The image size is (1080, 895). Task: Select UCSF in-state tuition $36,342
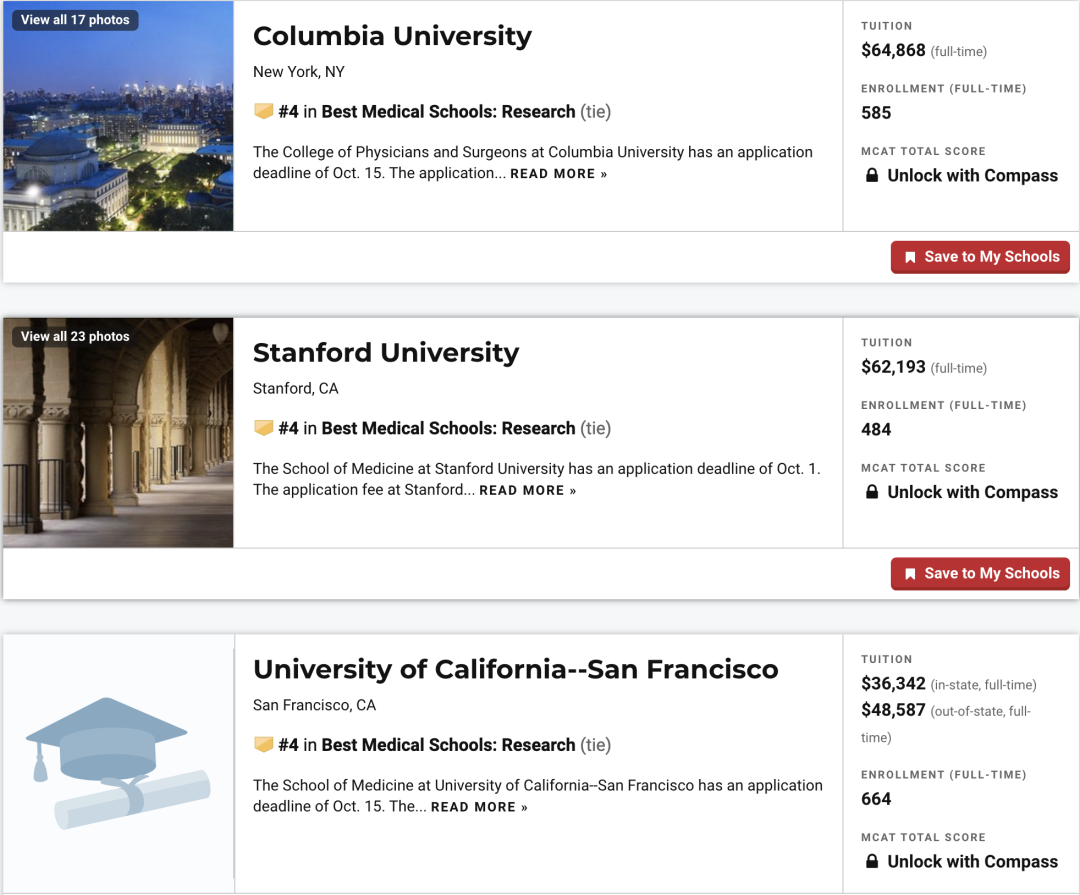(893, 683)
